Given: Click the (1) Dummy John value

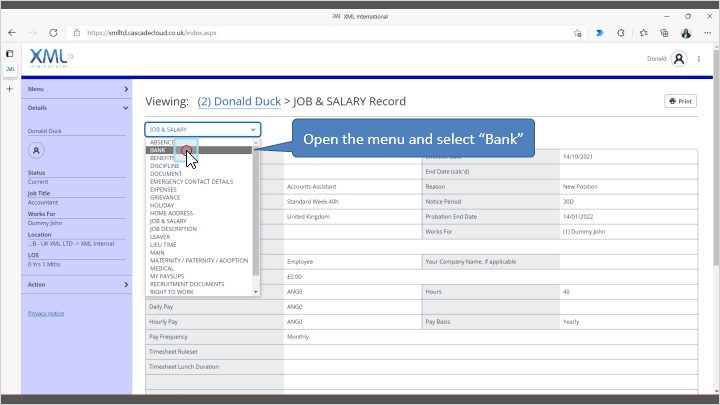Looking at the screenshot, I should click(629, 231).
